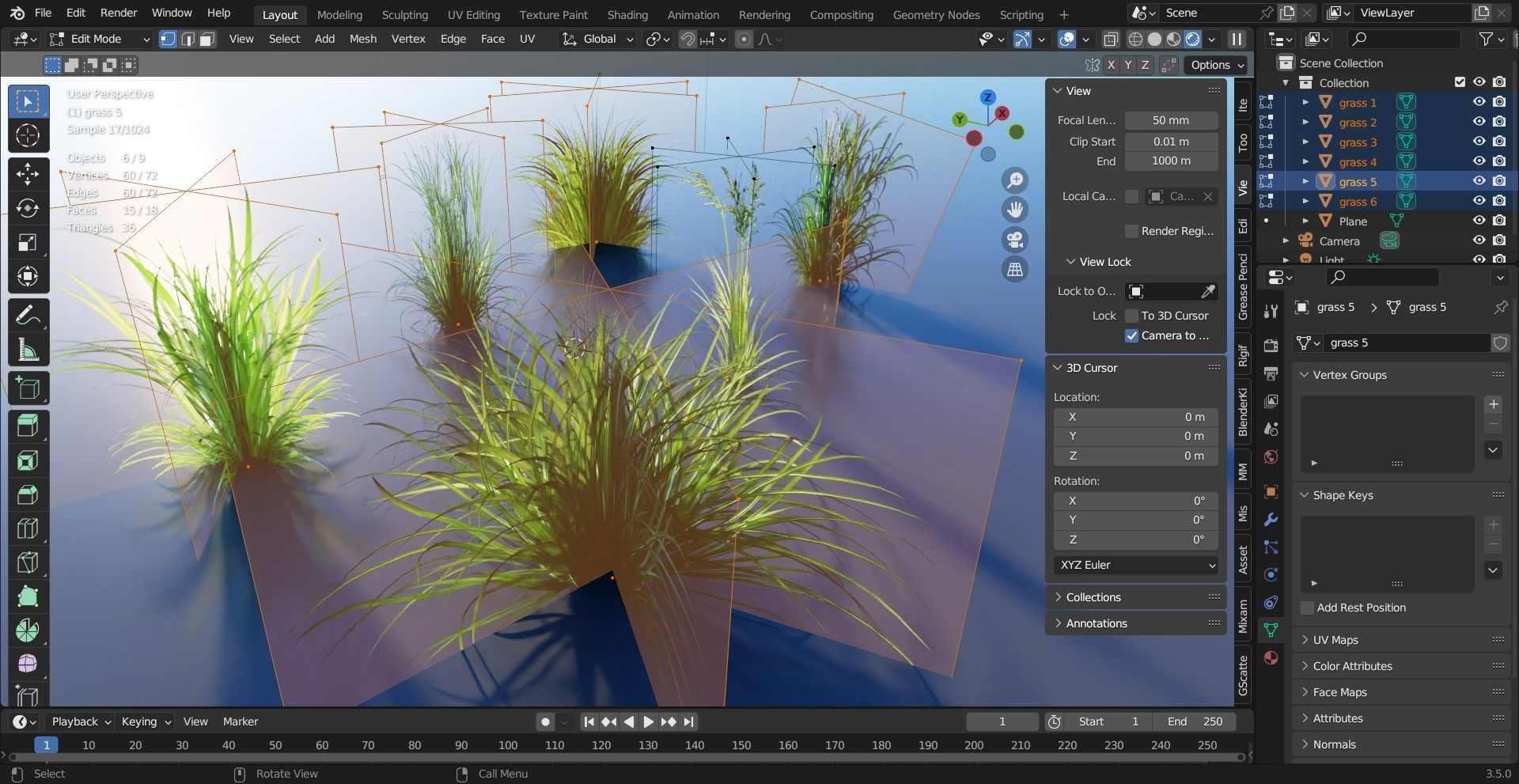1519x784 pixels.
Task: Open the Edit Mode dropdown
Action: (99, 39)
